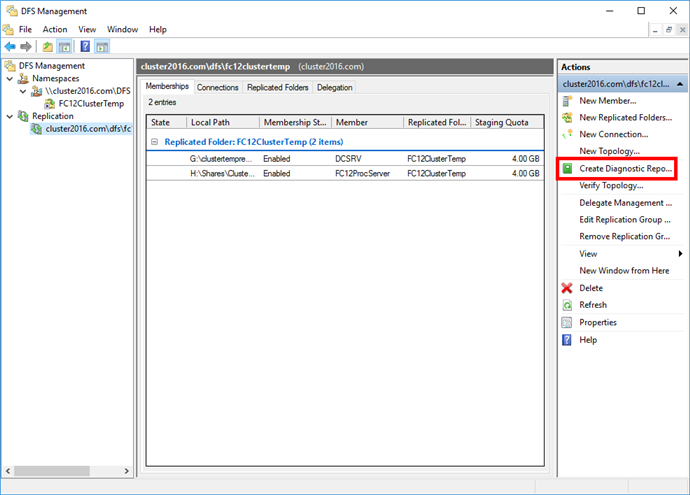Click the Forward arrow toolbar icon
690x495 pixels.
pos(26,46)
